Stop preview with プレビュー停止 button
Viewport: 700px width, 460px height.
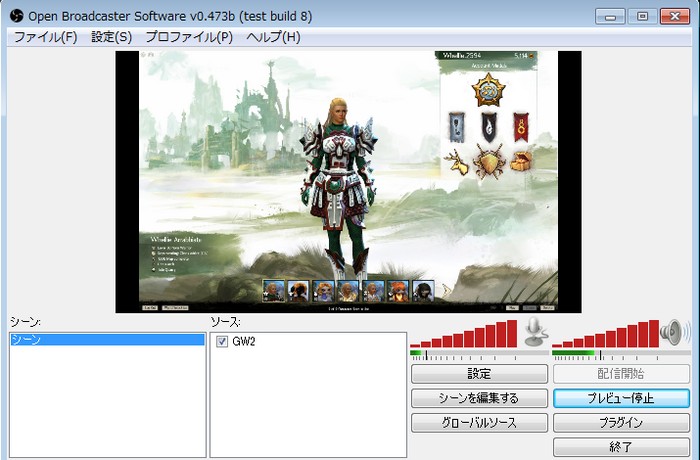pos(621,398)
